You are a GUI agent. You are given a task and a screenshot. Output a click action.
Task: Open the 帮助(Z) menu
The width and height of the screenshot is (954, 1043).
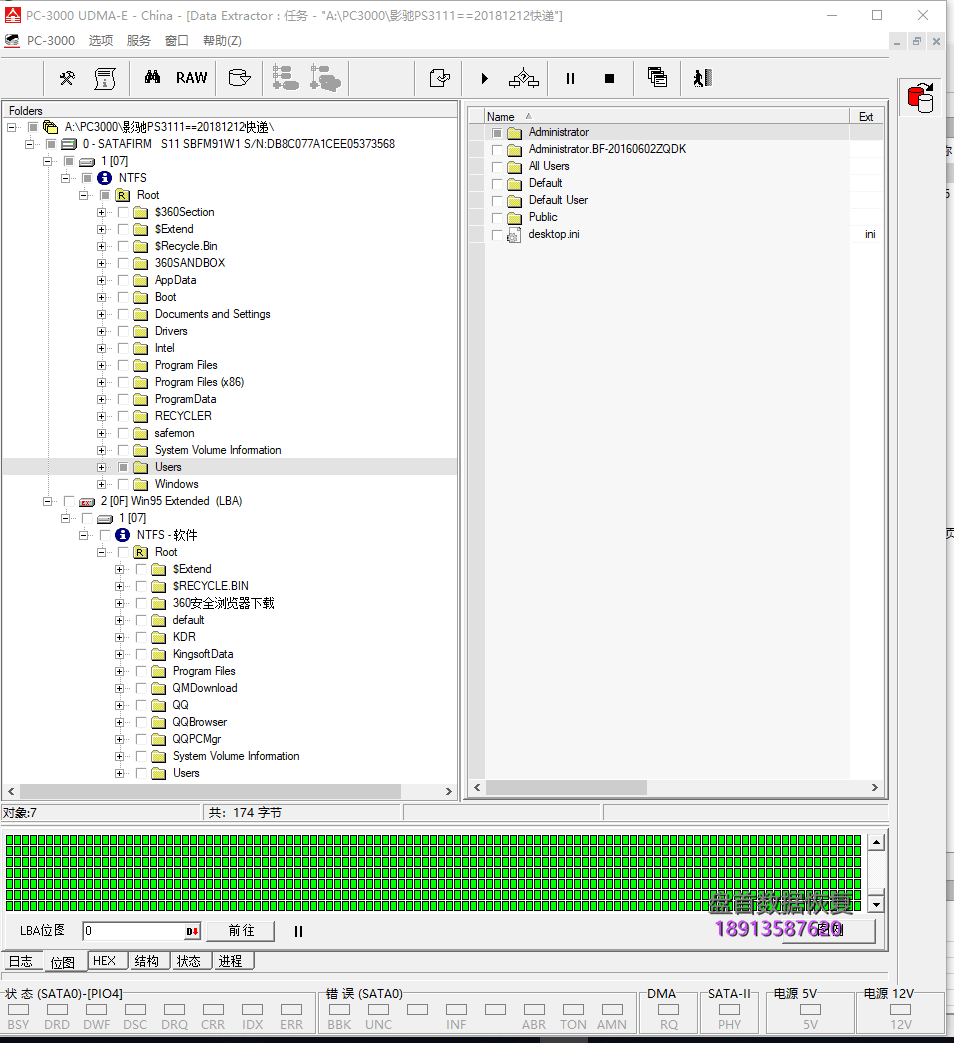click(x=222, y=41)
